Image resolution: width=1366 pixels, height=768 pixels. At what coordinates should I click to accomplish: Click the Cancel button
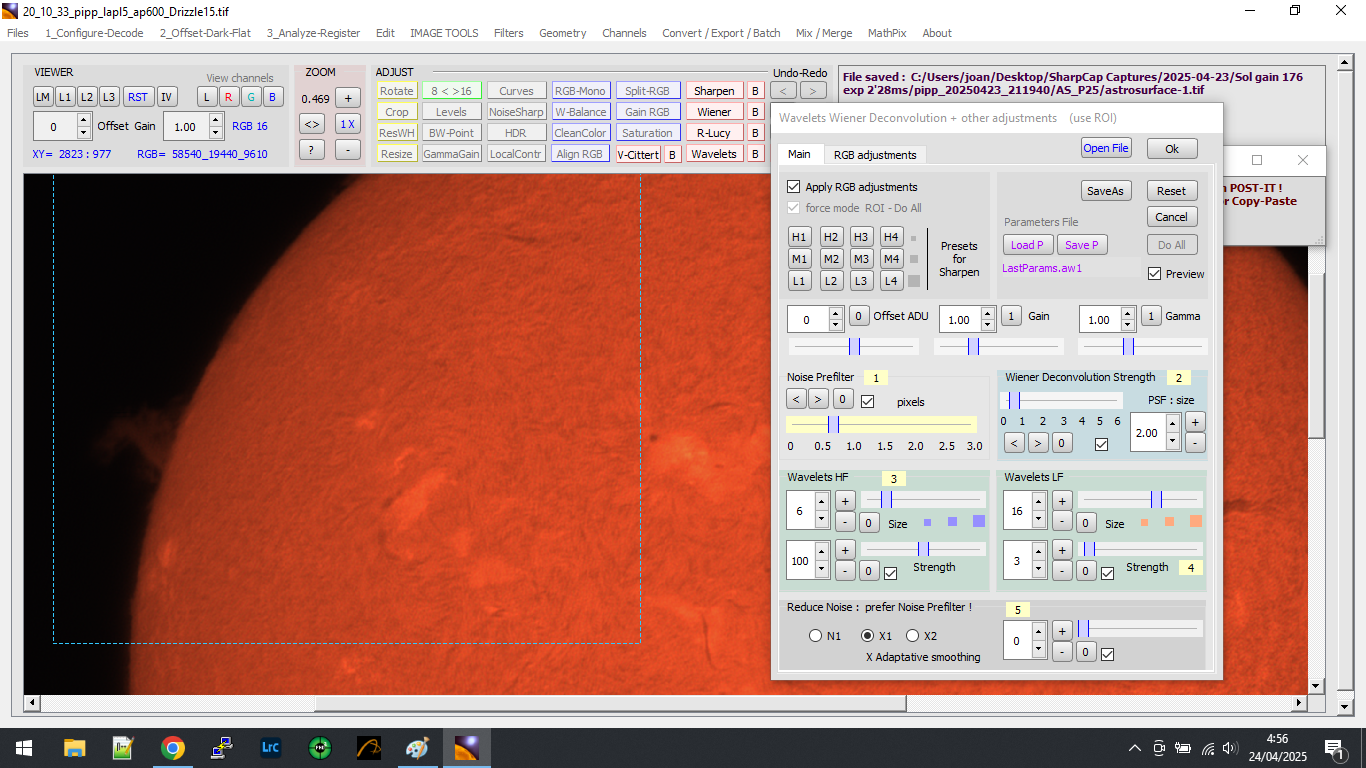click(x=1171, y=217)
